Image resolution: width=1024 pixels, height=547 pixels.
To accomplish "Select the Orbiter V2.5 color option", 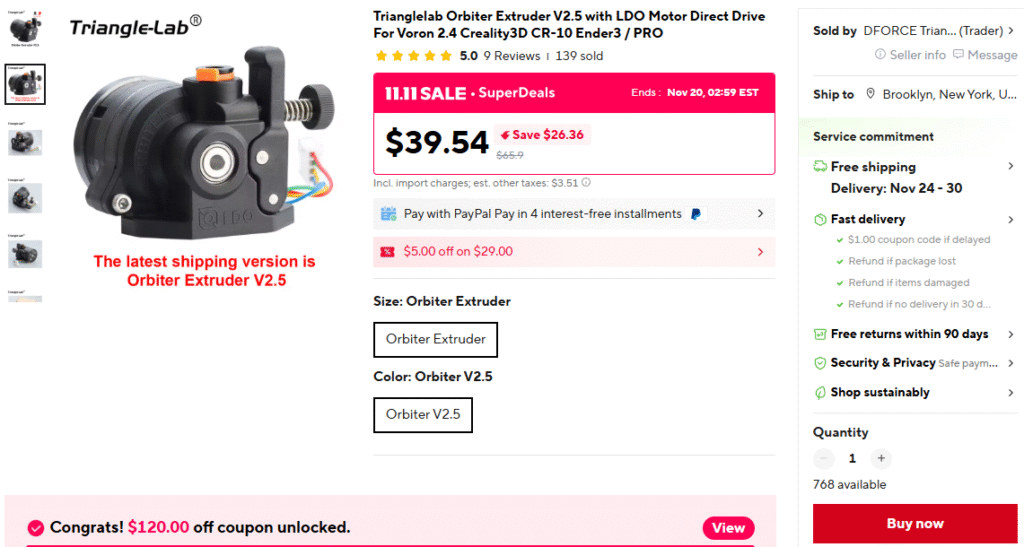I will click(x=423, y=415).
